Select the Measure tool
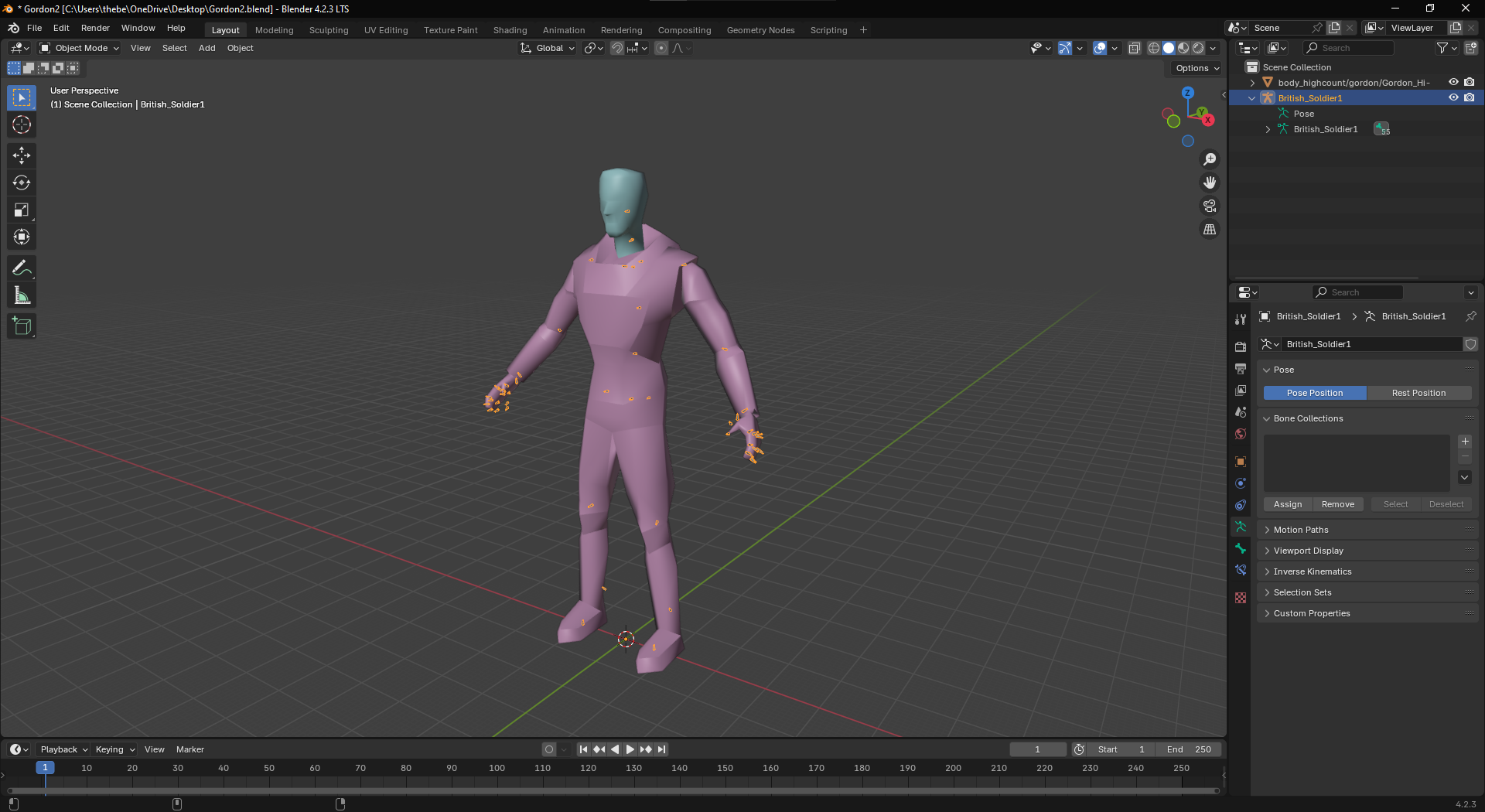The image size is (1485, 812). pos(22,295)
